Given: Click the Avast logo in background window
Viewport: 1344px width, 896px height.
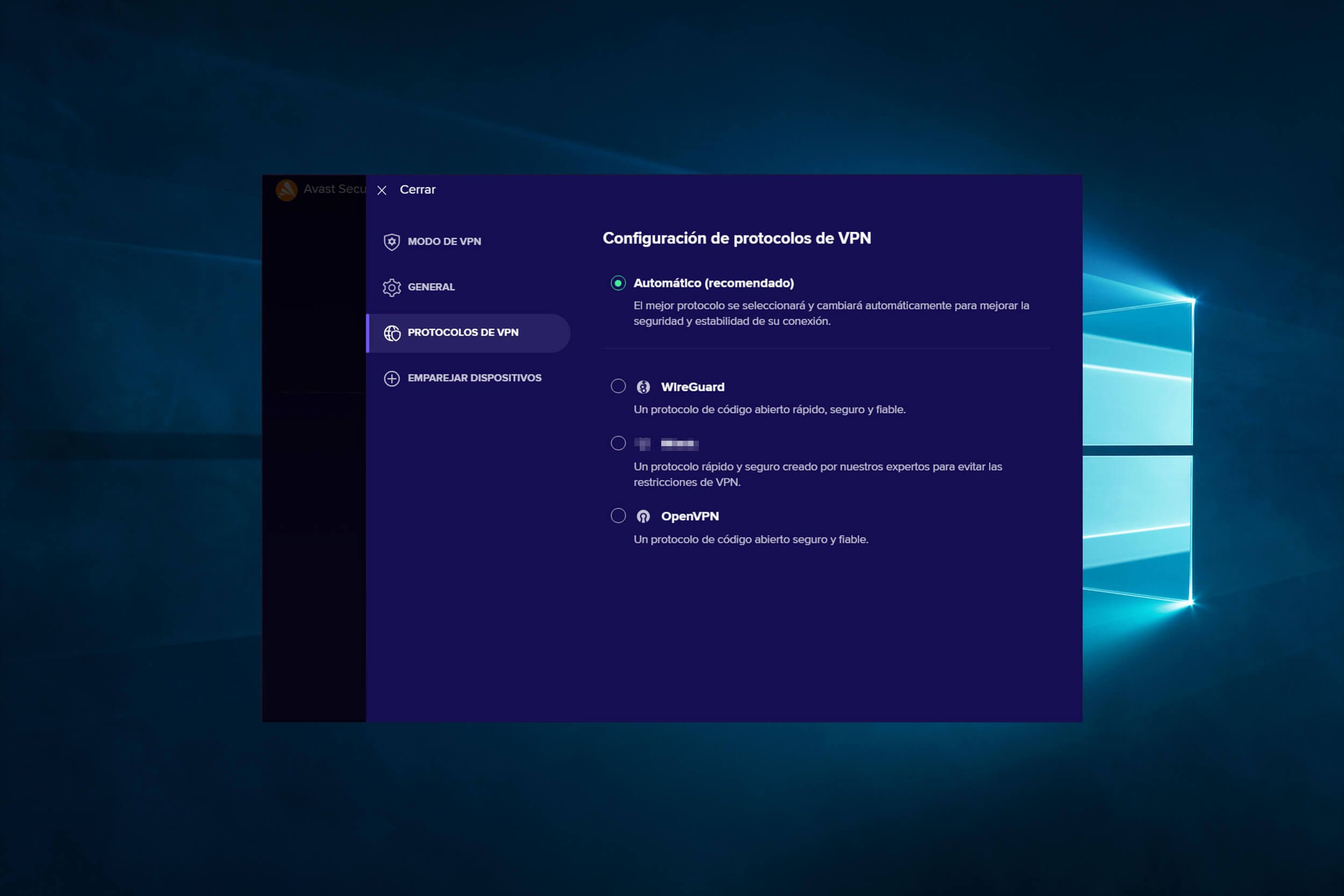Looking at the screenshot, I should [287, 190].
